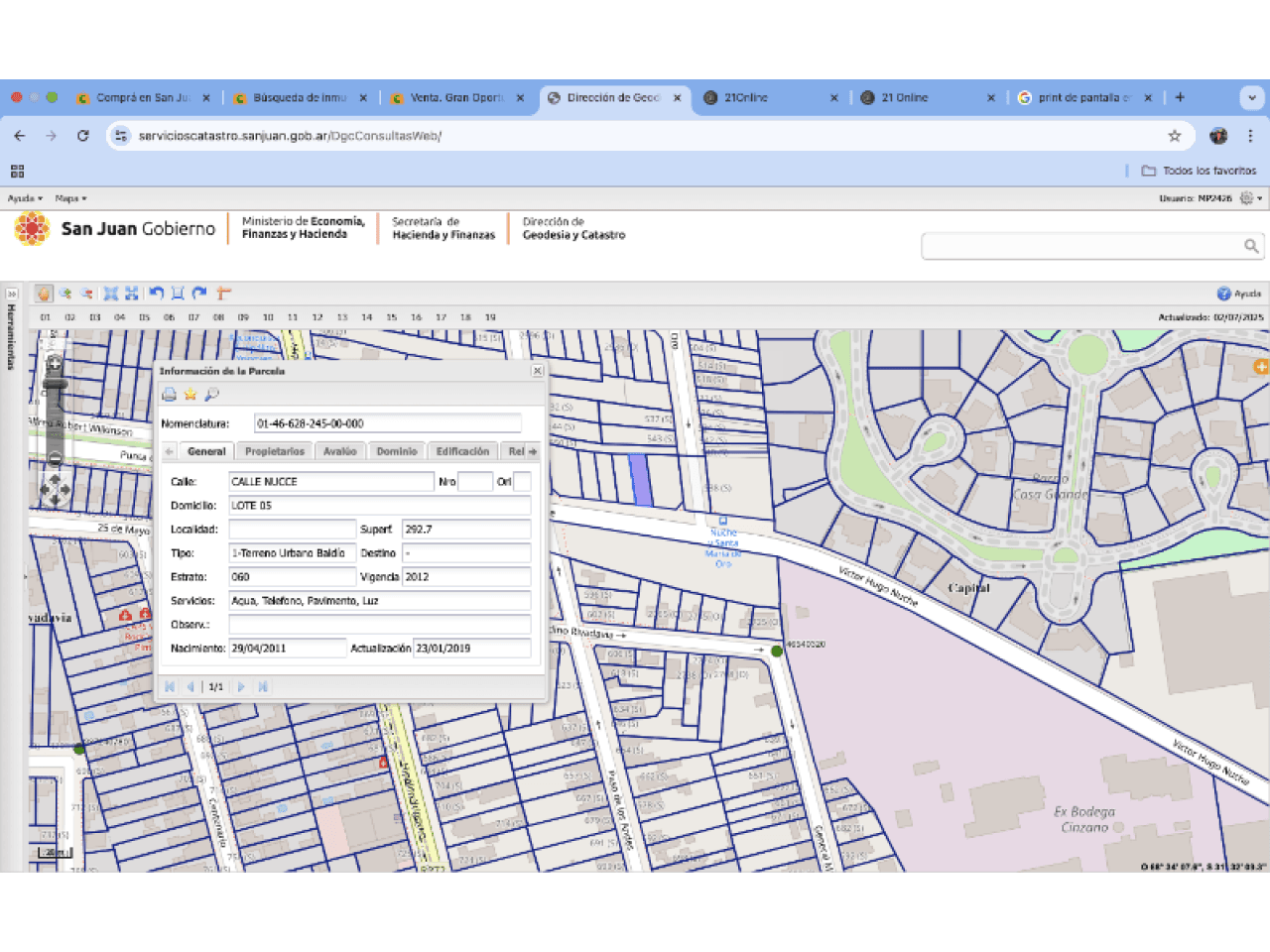Switch to the General tab
The width and height of the screenshot is (1270, 952).
206,451
